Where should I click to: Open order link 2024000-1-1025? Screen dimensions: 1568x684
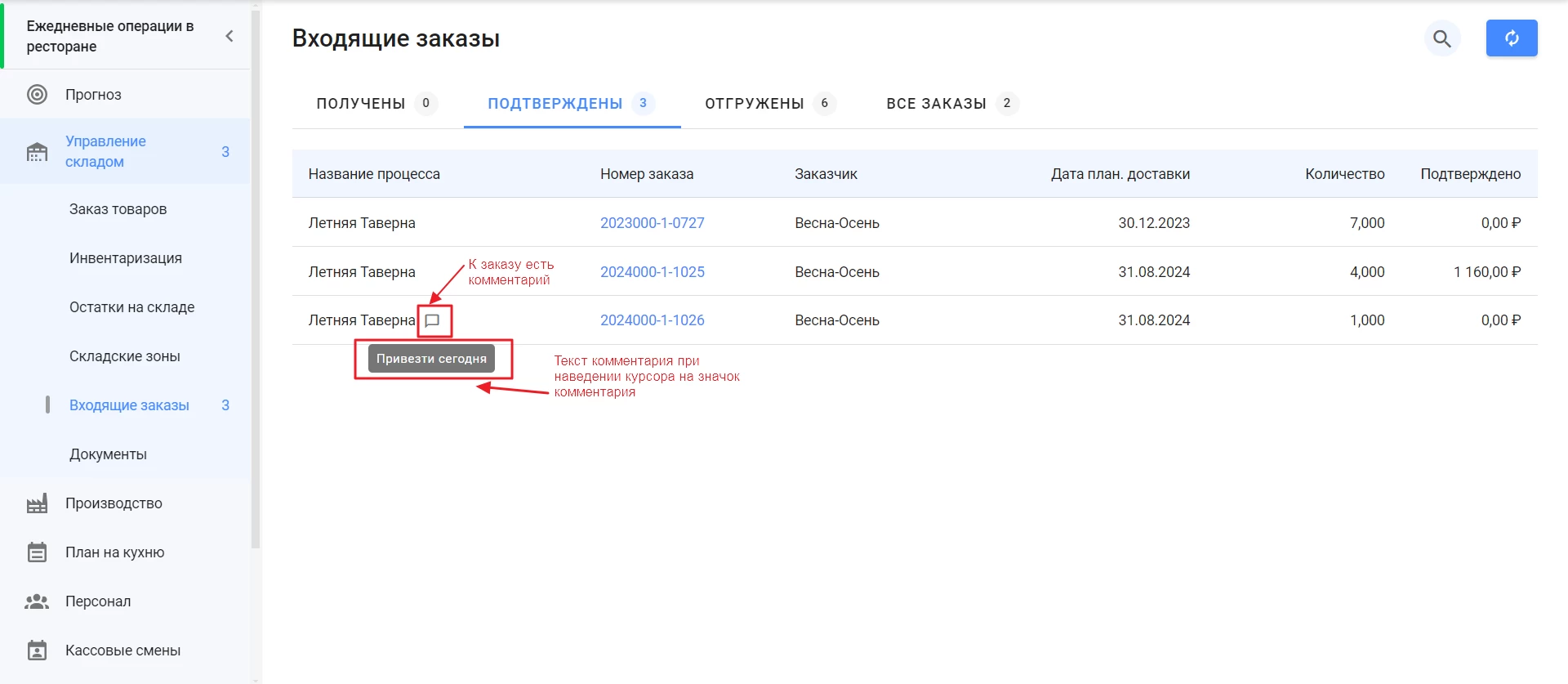[x=652, y=272]
